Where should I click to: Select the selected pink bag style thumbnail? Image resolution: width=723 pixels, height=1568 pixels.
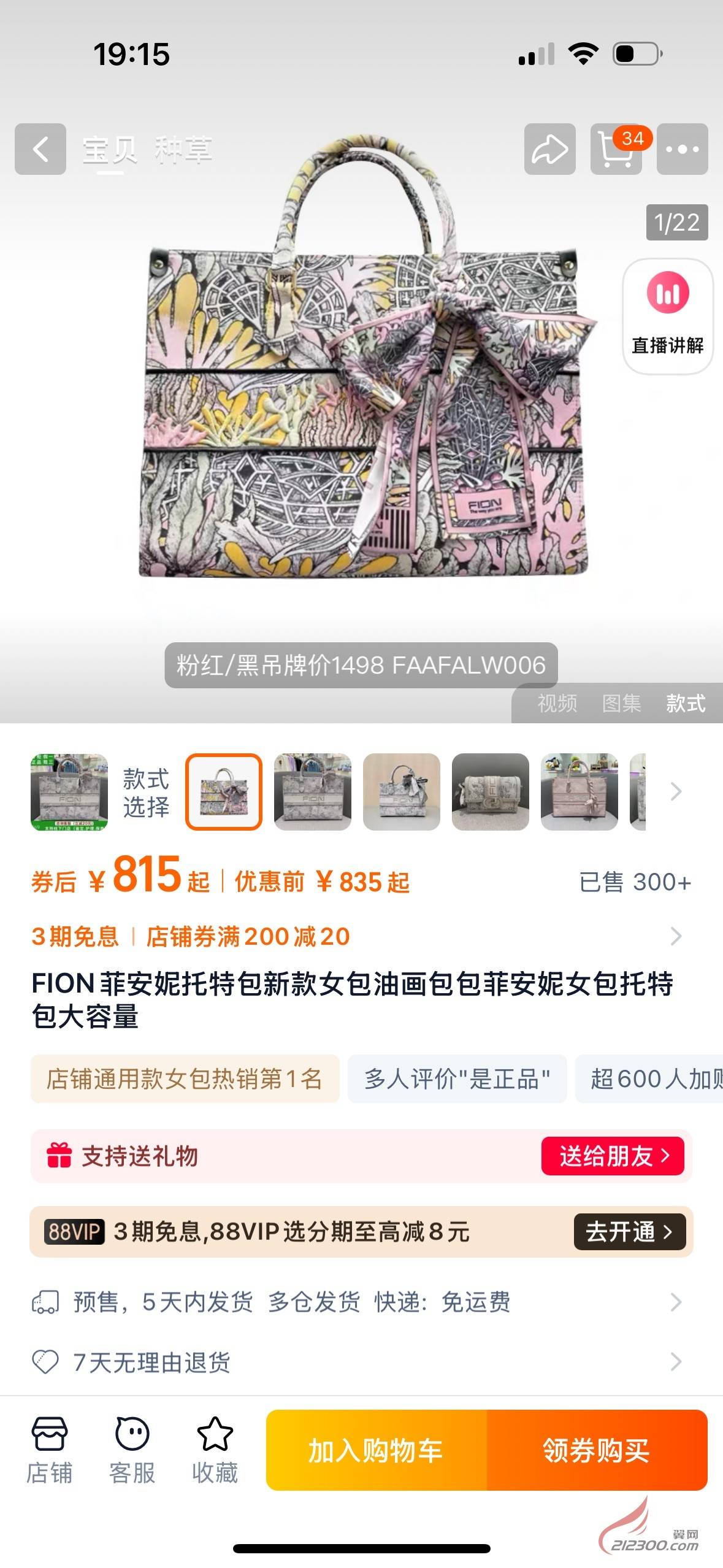point(224,791)
